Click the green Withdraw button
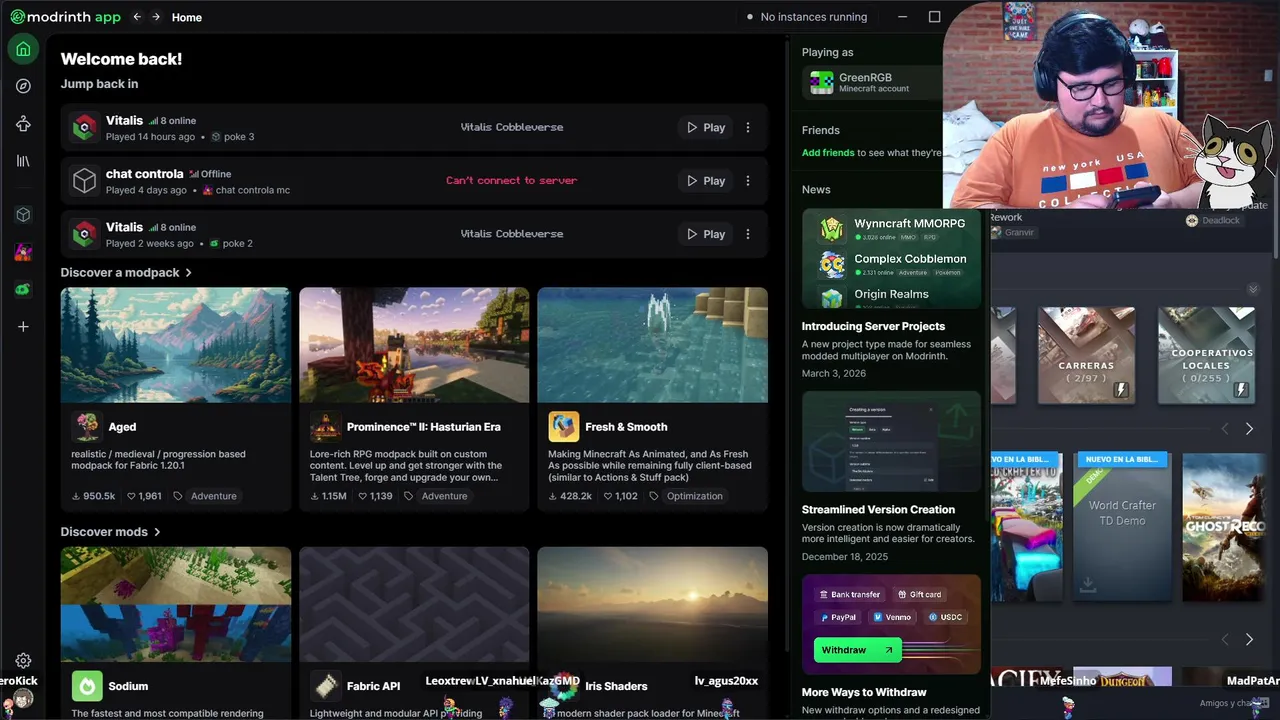This screenshot has width=1280, height=720. (x=857, y=650)
